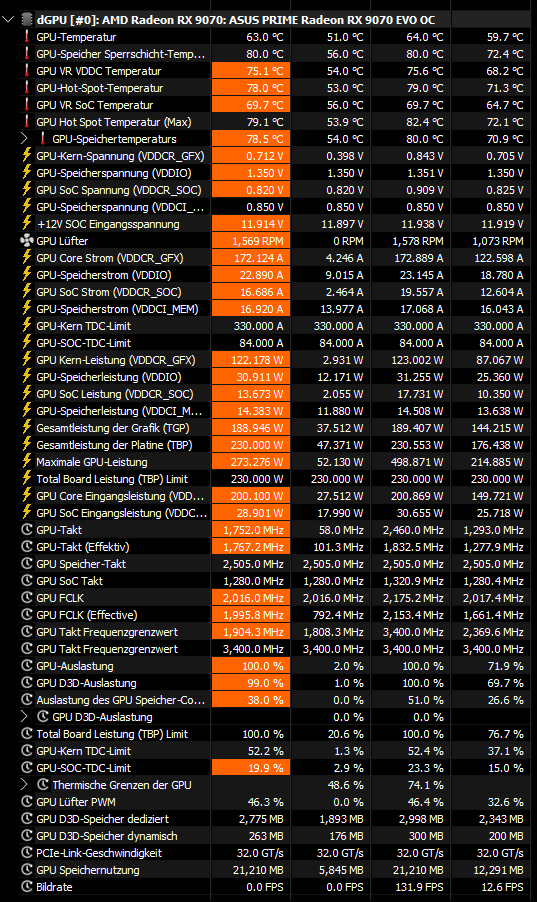The height and width of the screenshot is (902, 537).
Task: Click thermometer icon beside GPU-Speichertemperaturs
Action: click(43, 139)
